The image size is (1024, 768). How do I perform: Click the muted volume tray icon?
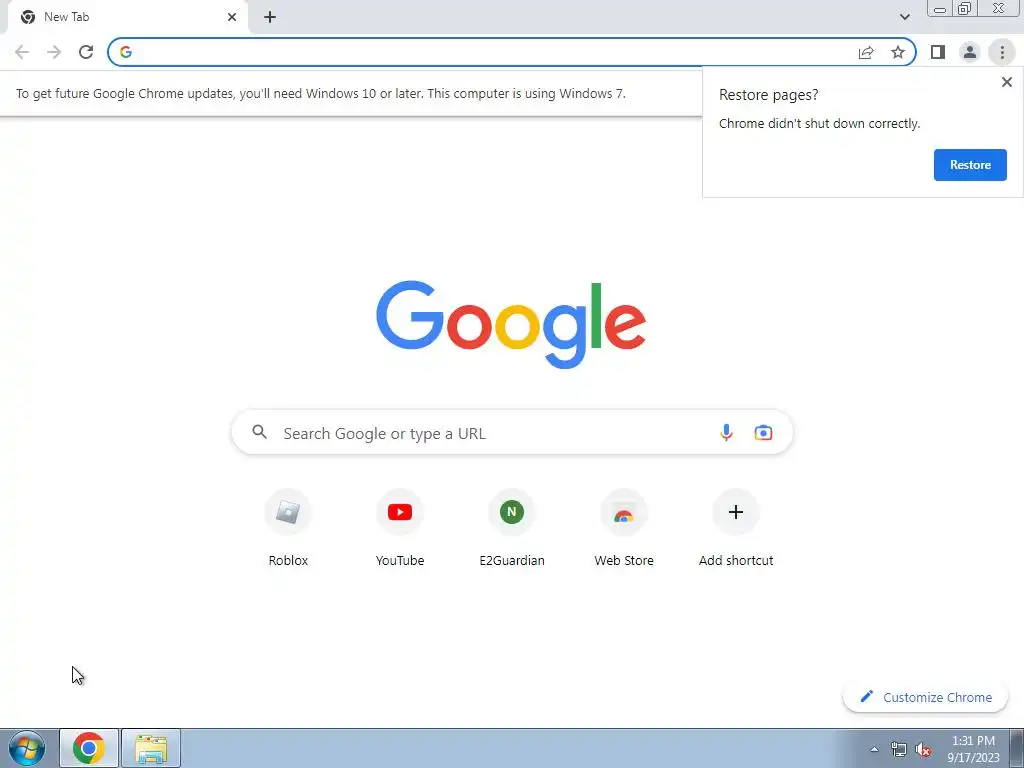923,749
